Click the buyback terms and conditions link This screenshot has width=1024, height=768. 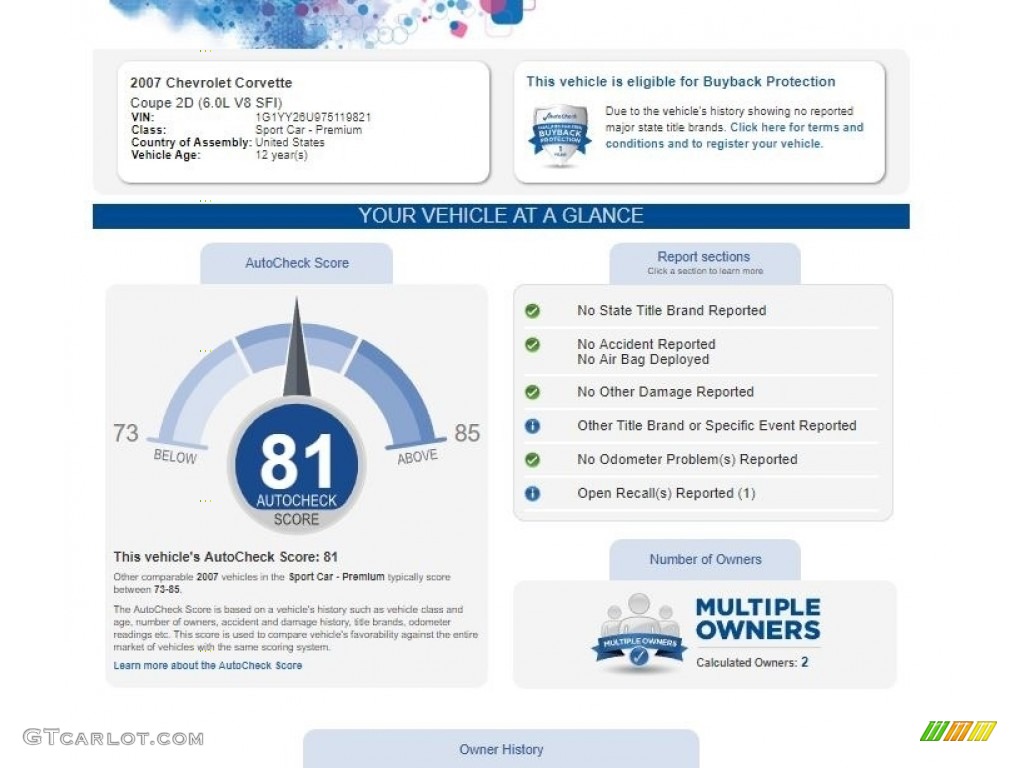point(734,136)
